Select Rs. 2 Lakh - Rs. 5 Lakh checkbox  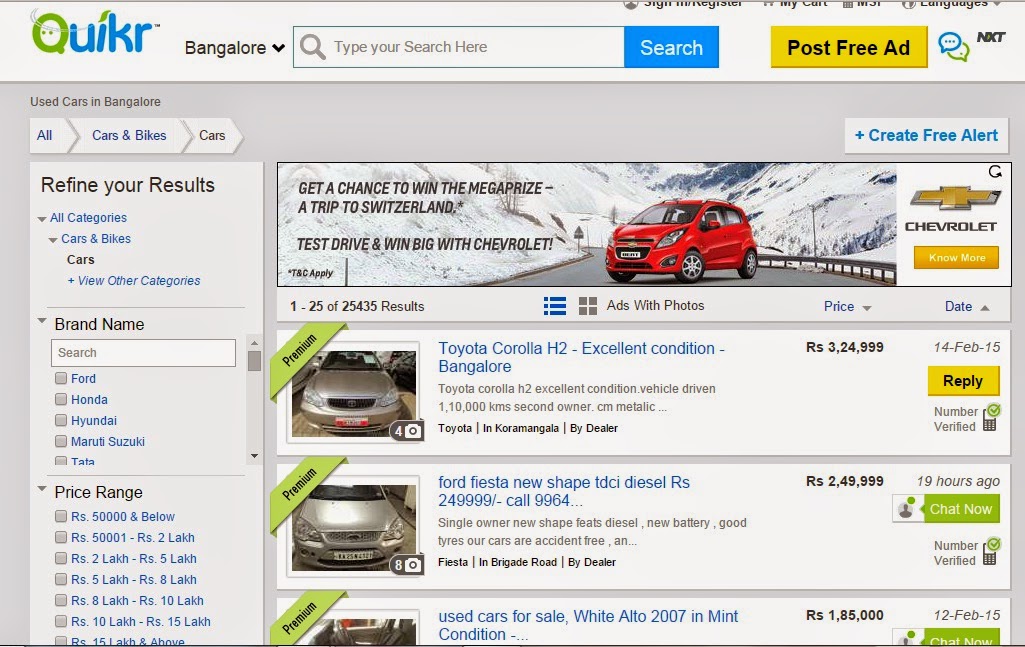point(61,558)
